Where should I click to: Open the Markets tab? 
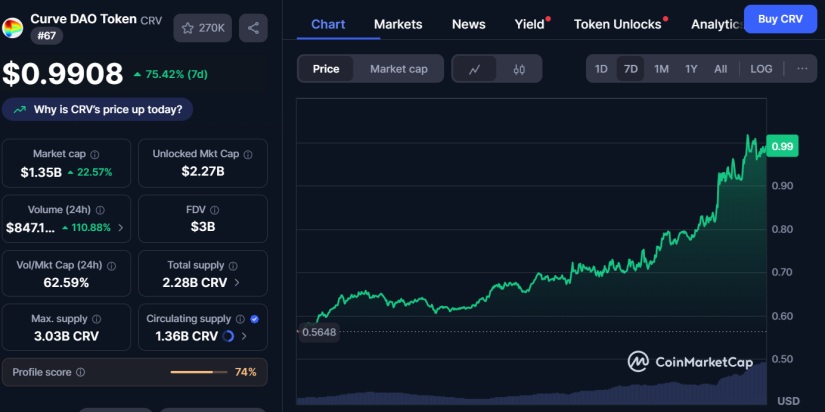point(398,24)
